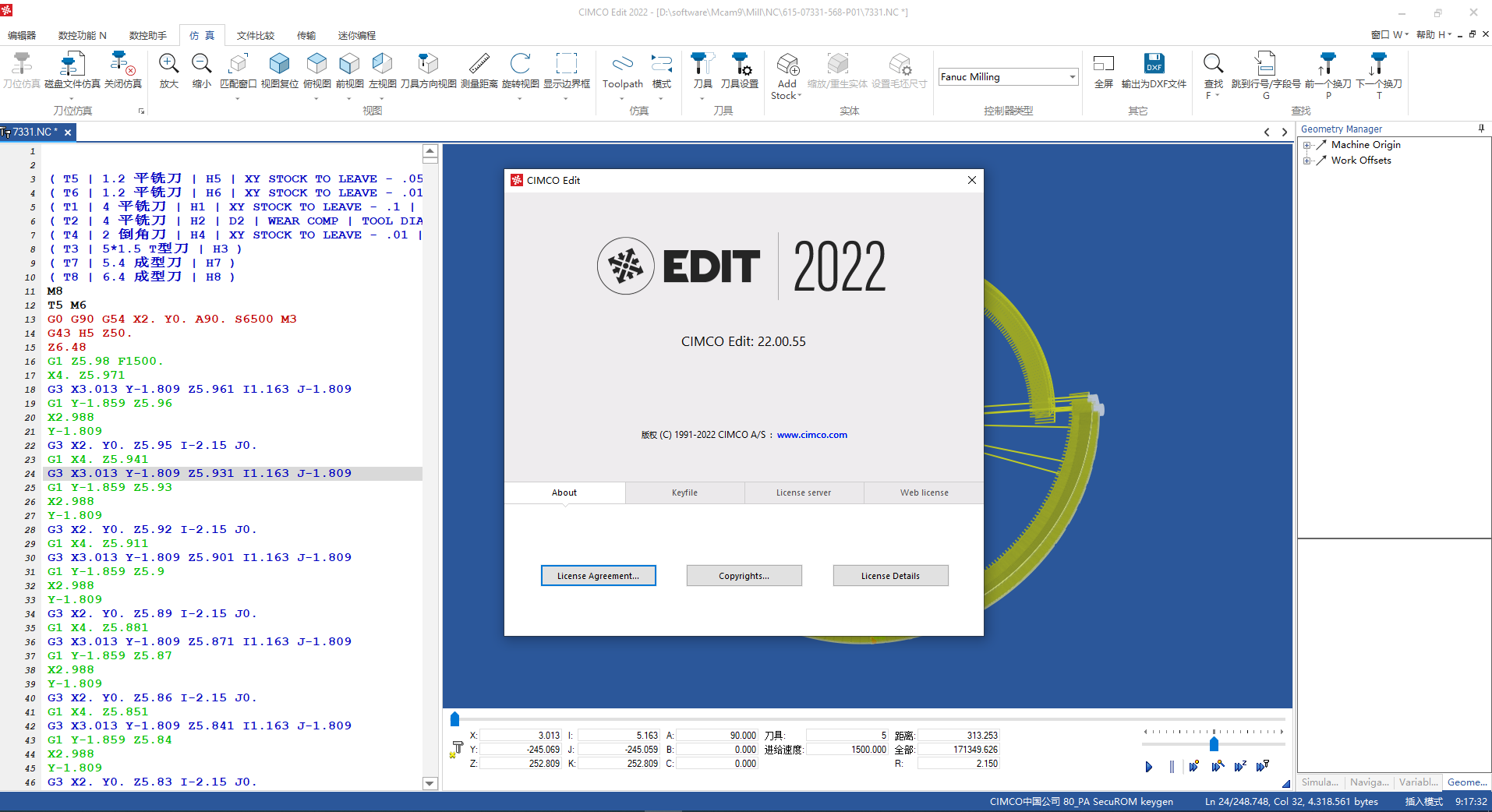Click fast-forward icon with dot and line

(1218, 767)
